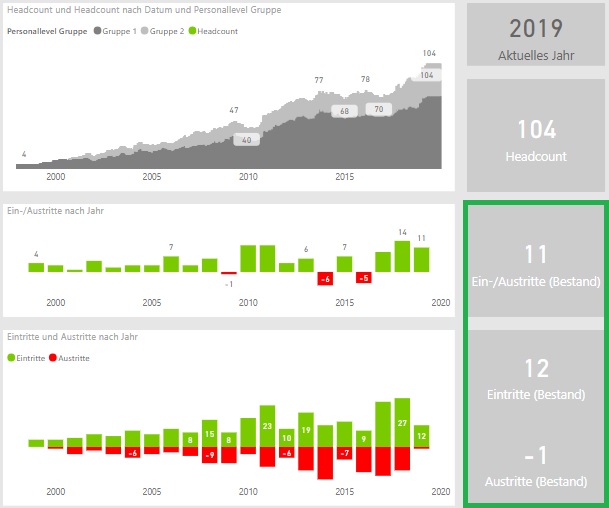Click the 70 data label in headcount chart
Image resolution: width=609 pixels, height=508 pixels.
click(x=378, y=109)
